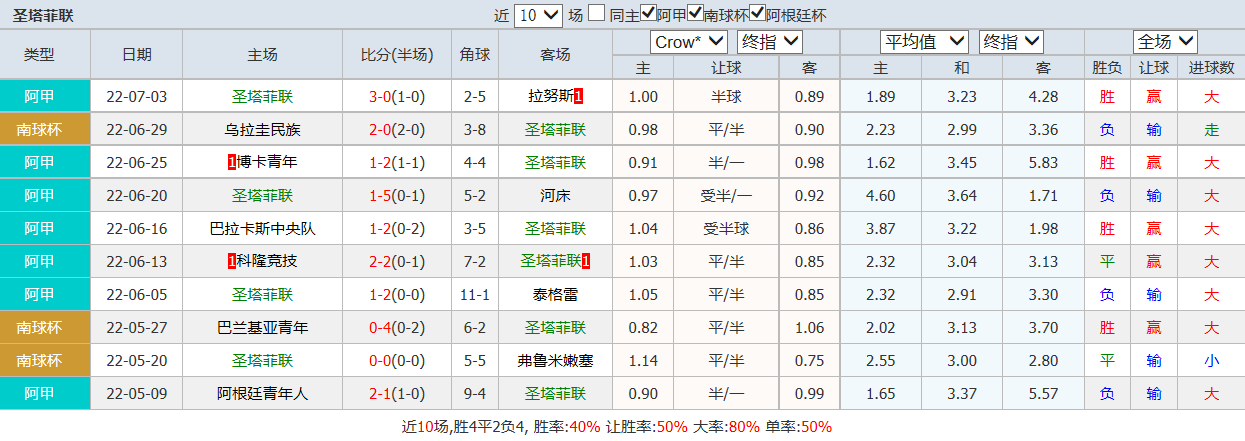Click the 角球 column header
The image size is (1245, 441).
pos(475,55)
